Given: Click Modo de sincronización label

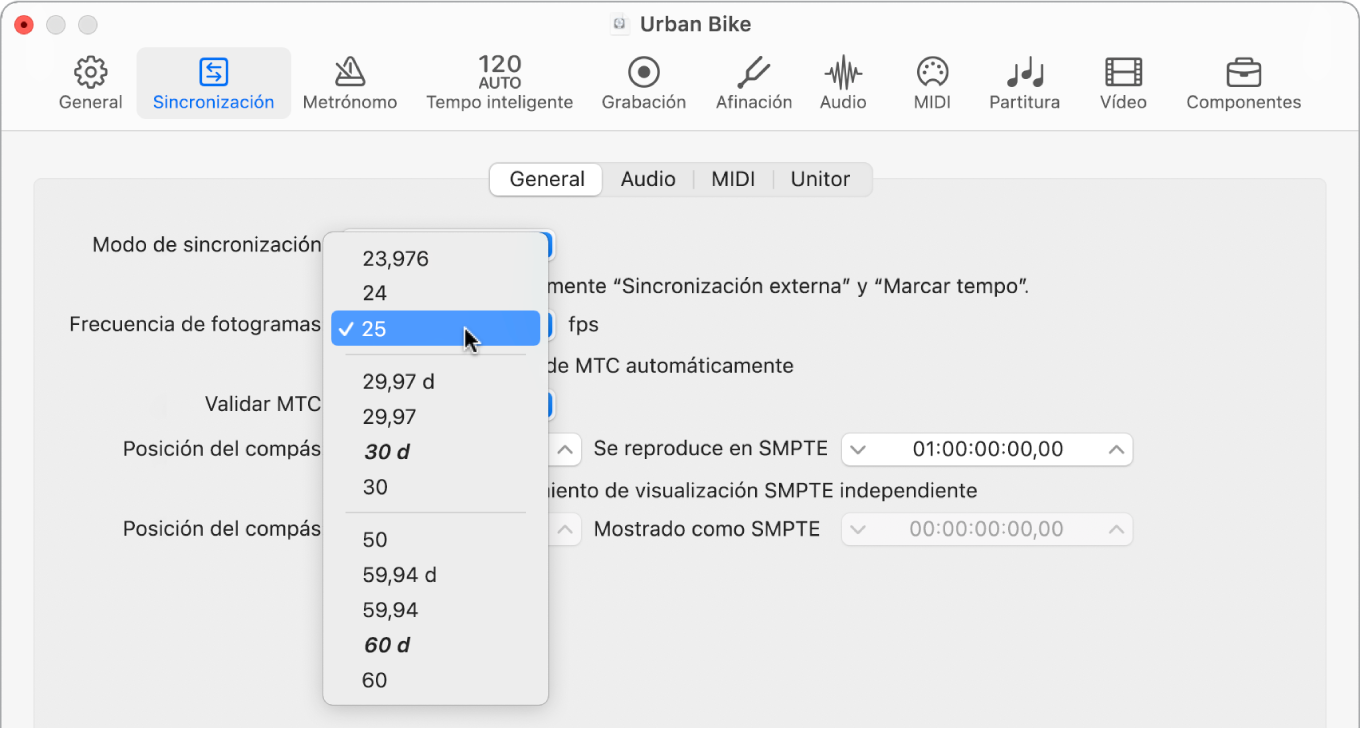Looking at the screenshot, I should pos(207,244).
